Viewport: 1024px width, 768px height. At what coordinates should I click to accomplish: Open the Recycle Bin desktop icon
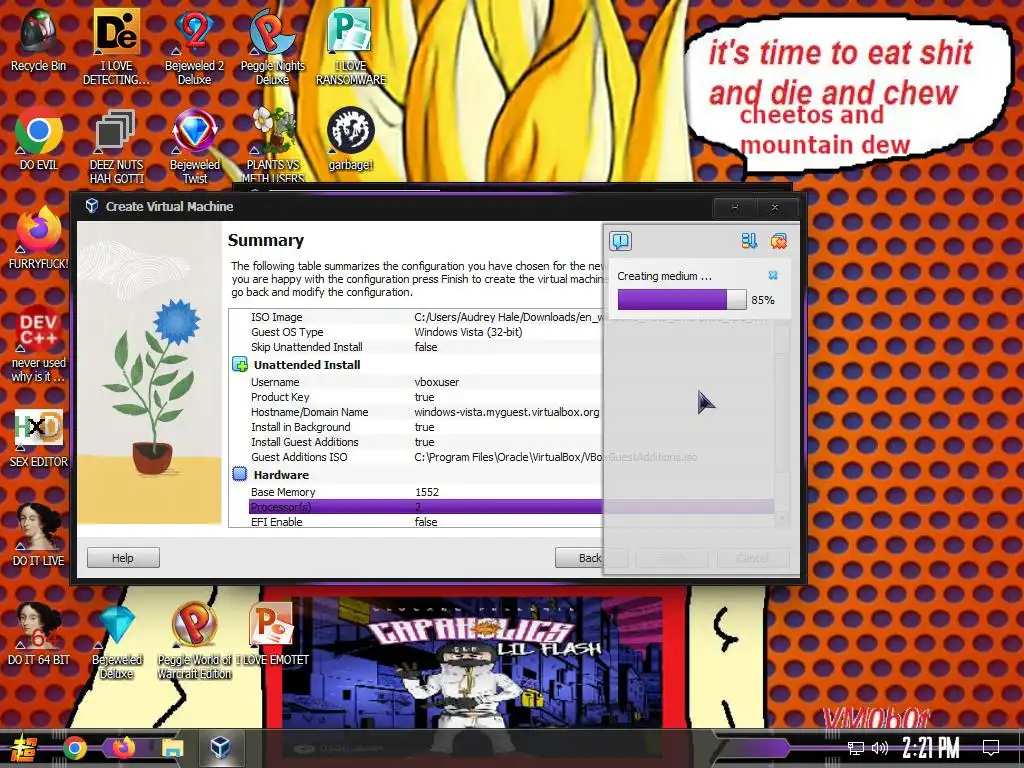[38, 39]
